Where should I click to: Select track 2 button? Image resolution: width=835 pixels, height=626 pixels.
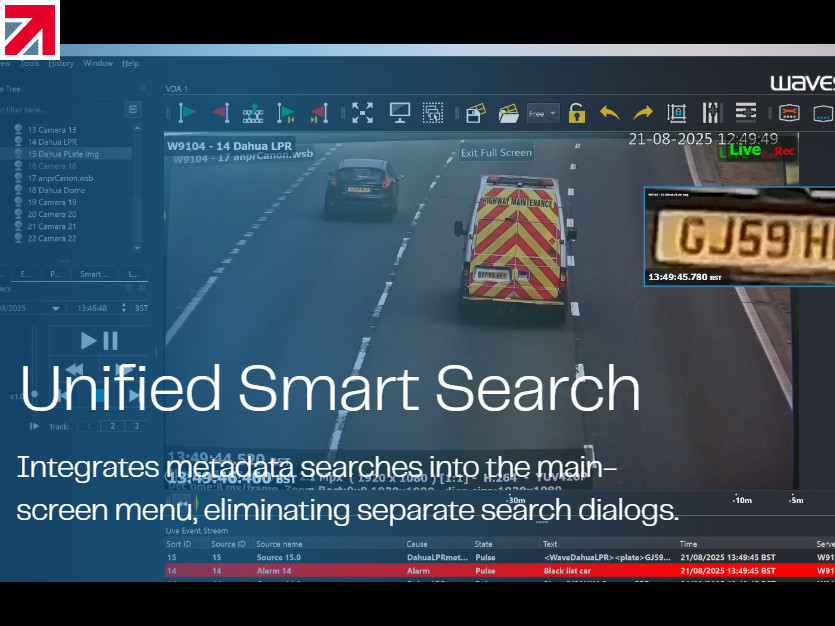coord(112,426)
